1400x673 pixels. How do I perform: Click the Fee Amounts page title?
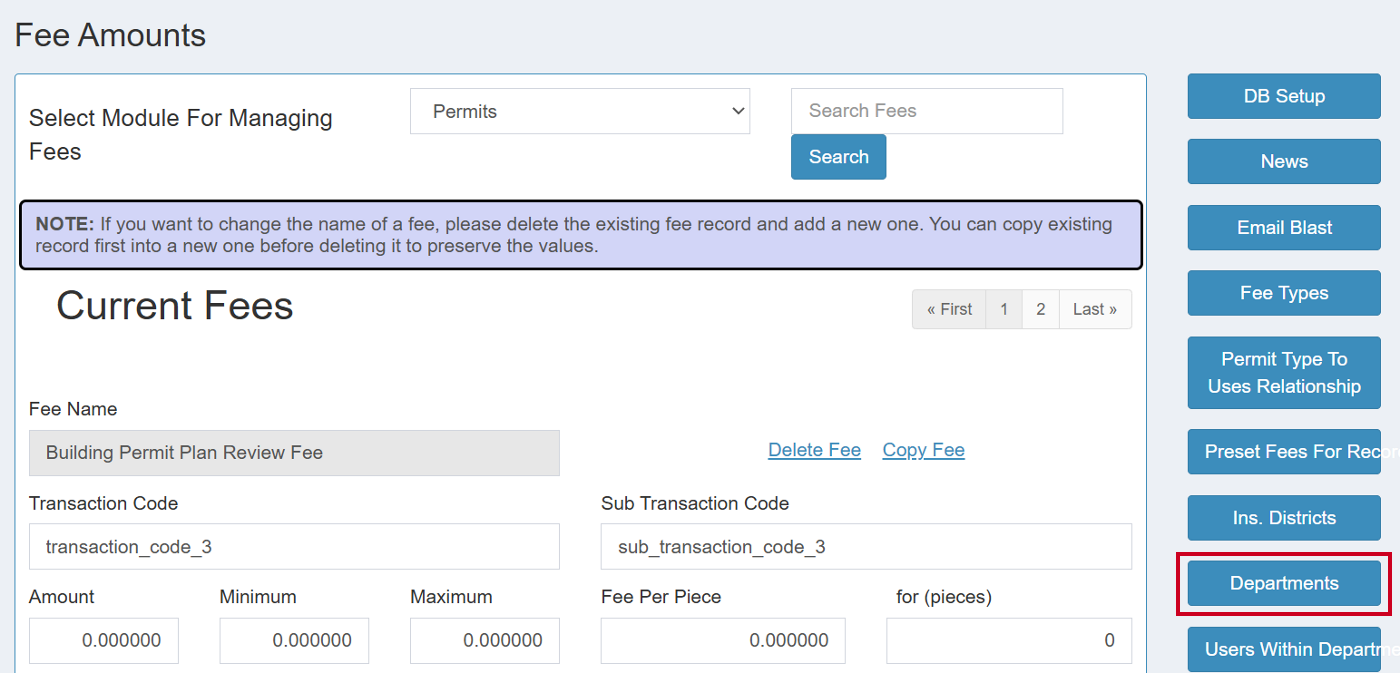(x=110, y=35)
